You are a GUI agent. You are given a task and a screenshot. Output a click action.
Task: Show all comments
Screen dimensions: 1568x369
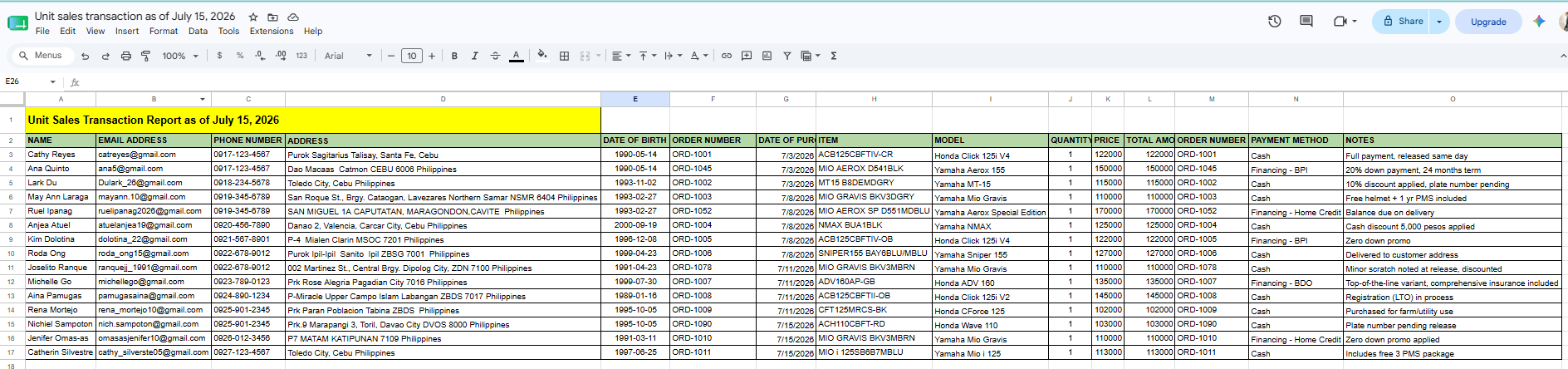pyautogui.click(x=1306, y=22)
